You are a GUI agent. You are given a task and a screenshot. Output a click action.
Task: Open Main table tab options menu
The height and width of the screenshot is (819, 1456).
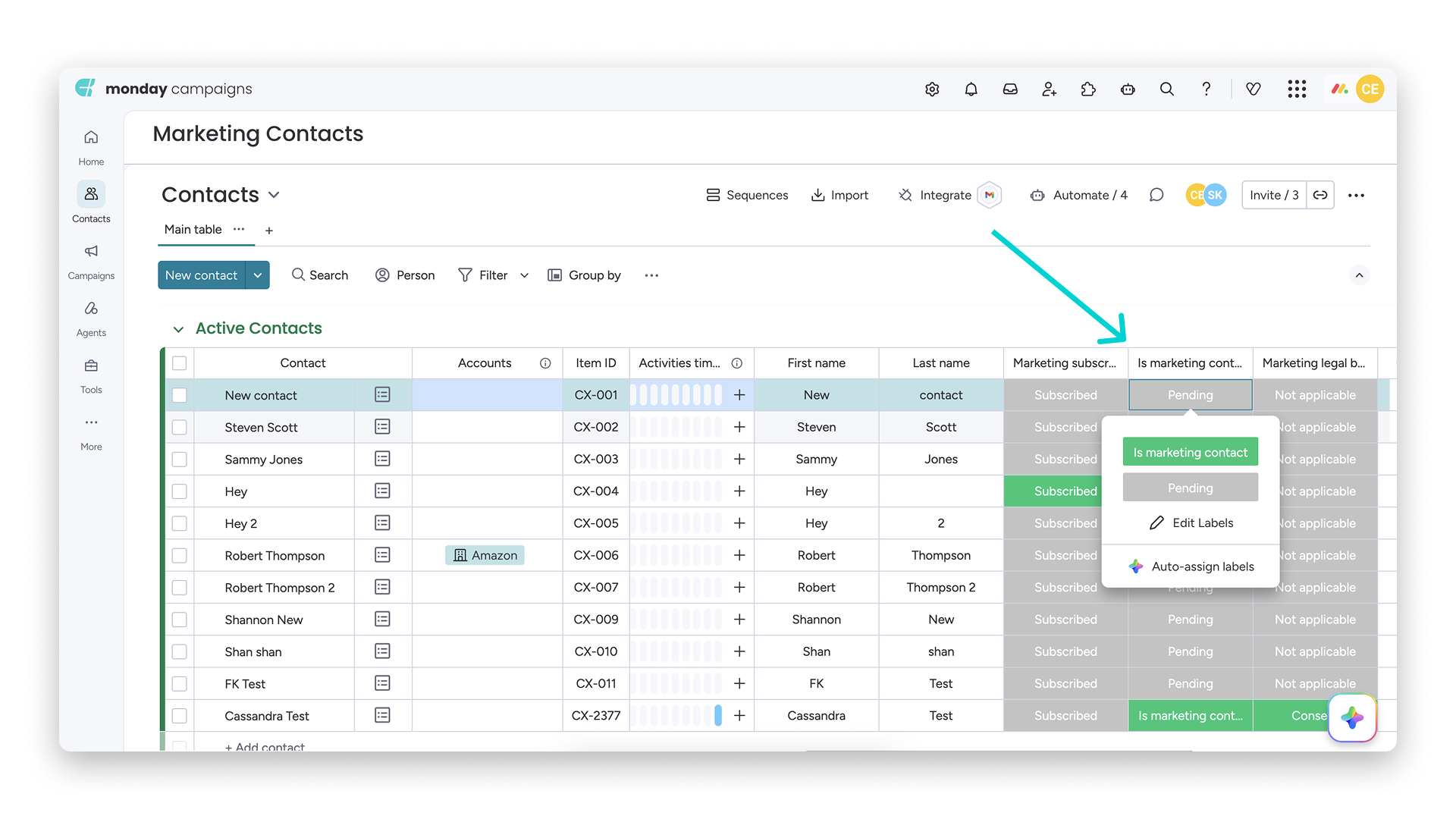pos(239,229)
